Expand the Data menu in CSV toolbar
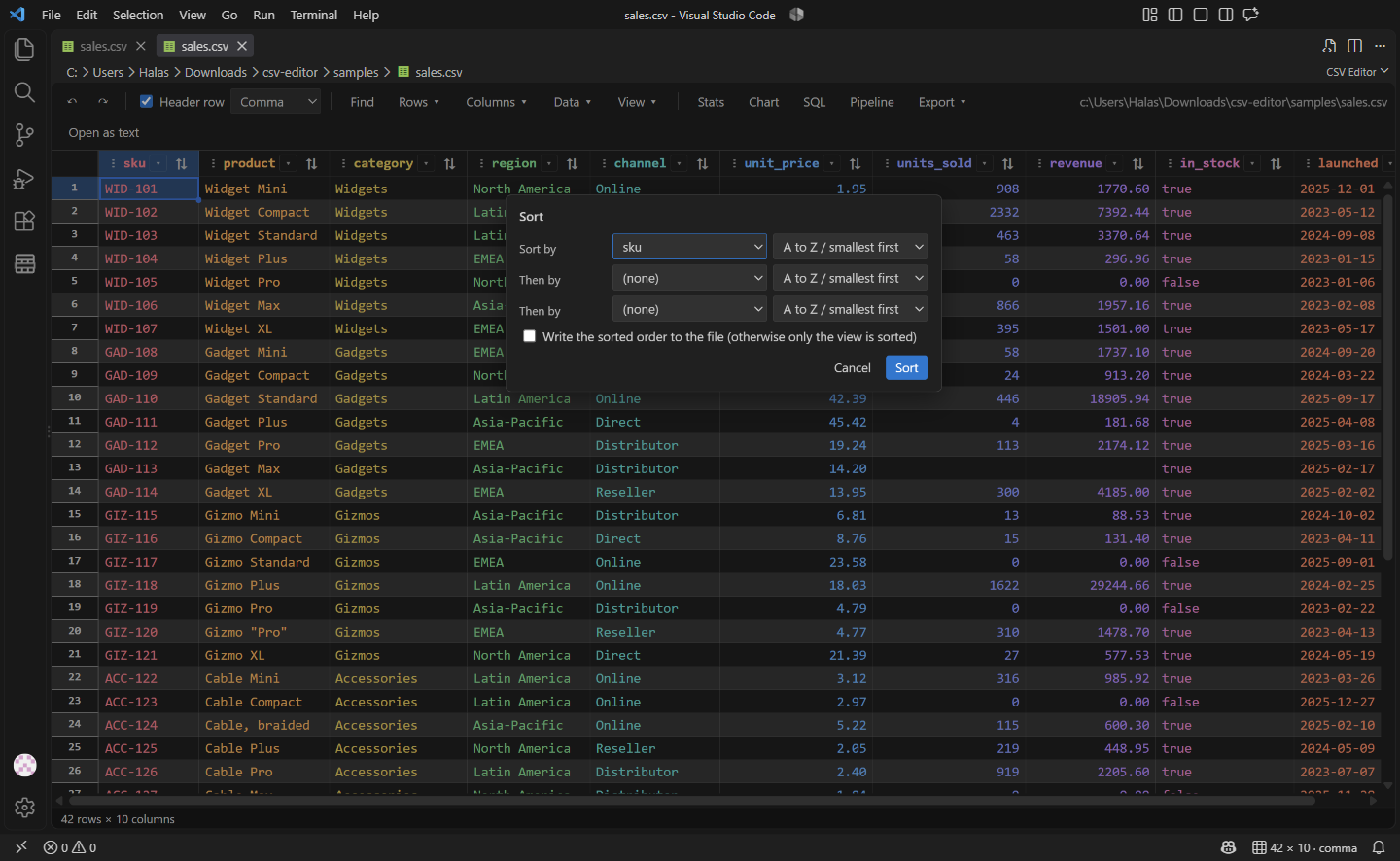This screenshot has height=861, width=1400. click(572, 102)
